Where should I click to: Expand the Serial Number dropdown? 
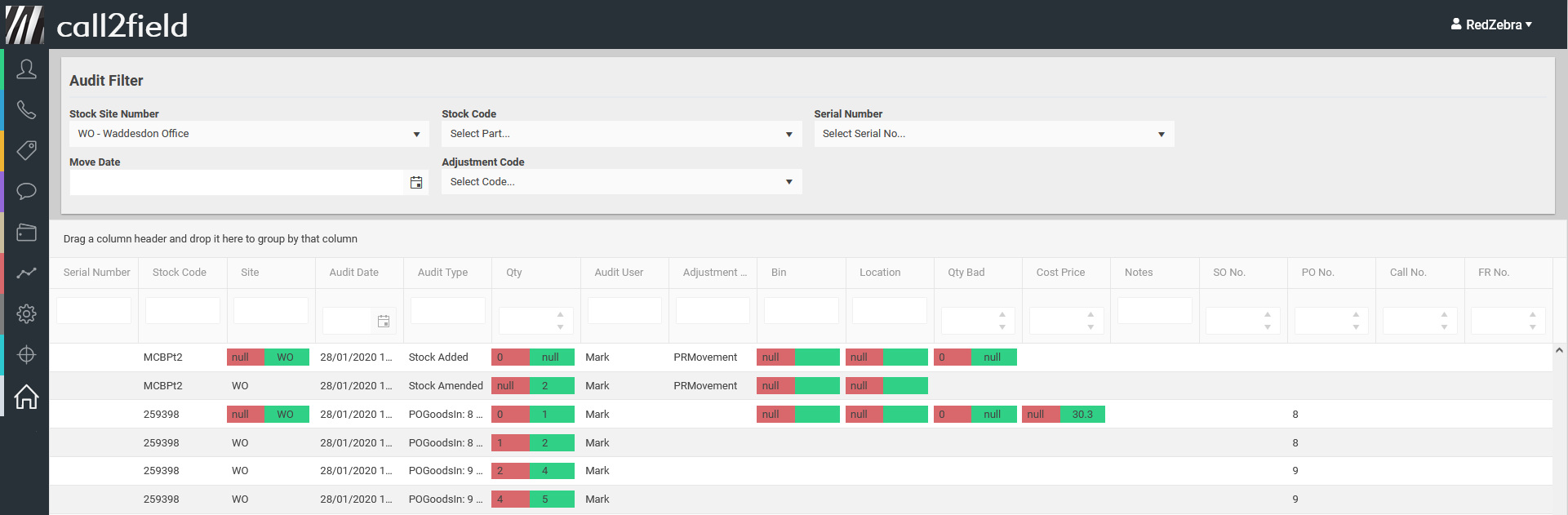pos(1161,134)
